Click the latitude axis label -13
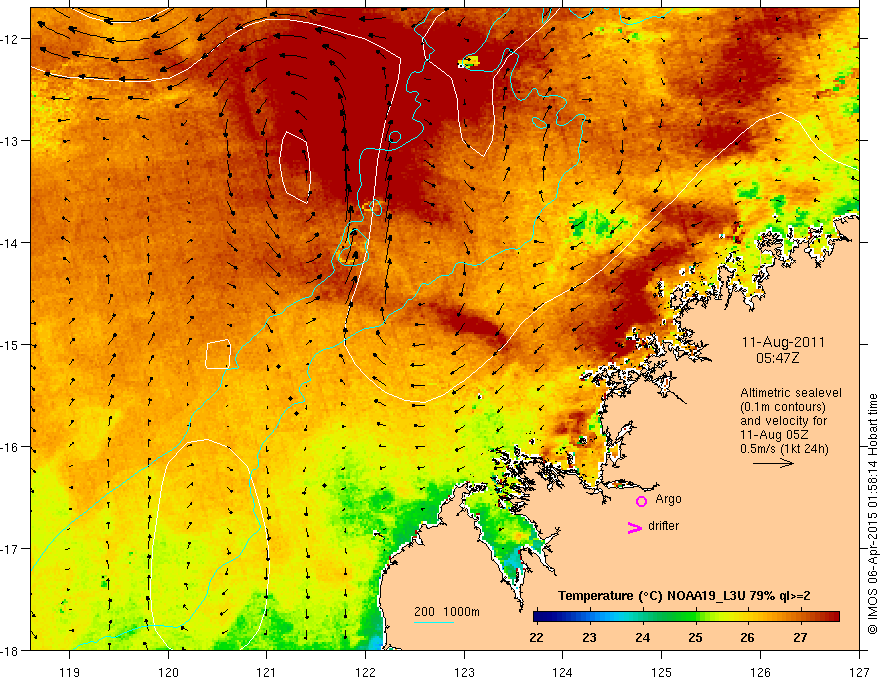Viewport: 880px width, 680px height. 10,141
